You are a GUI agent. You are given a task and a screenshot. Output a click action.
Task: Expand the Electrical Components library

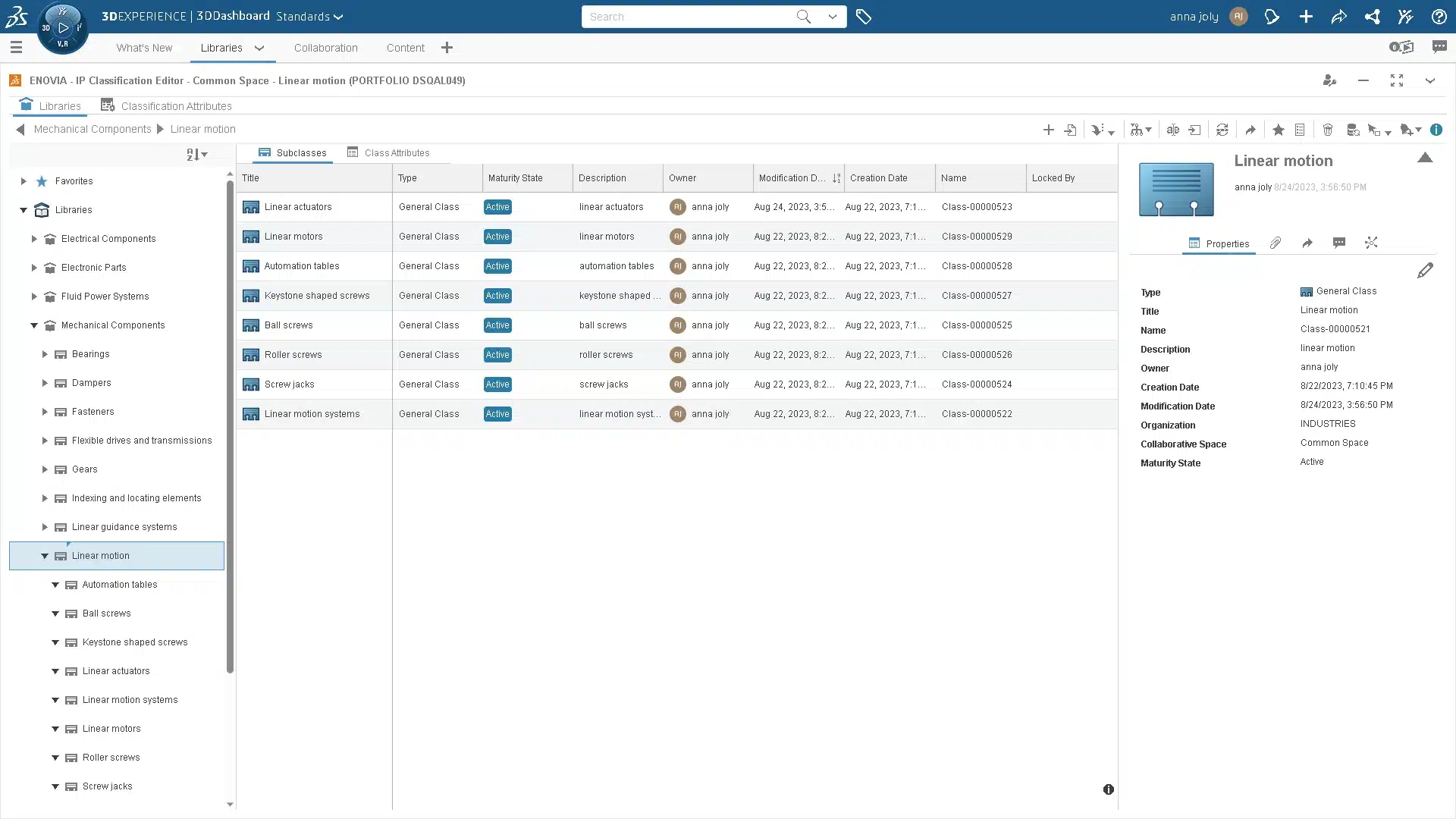pos(34,239)
